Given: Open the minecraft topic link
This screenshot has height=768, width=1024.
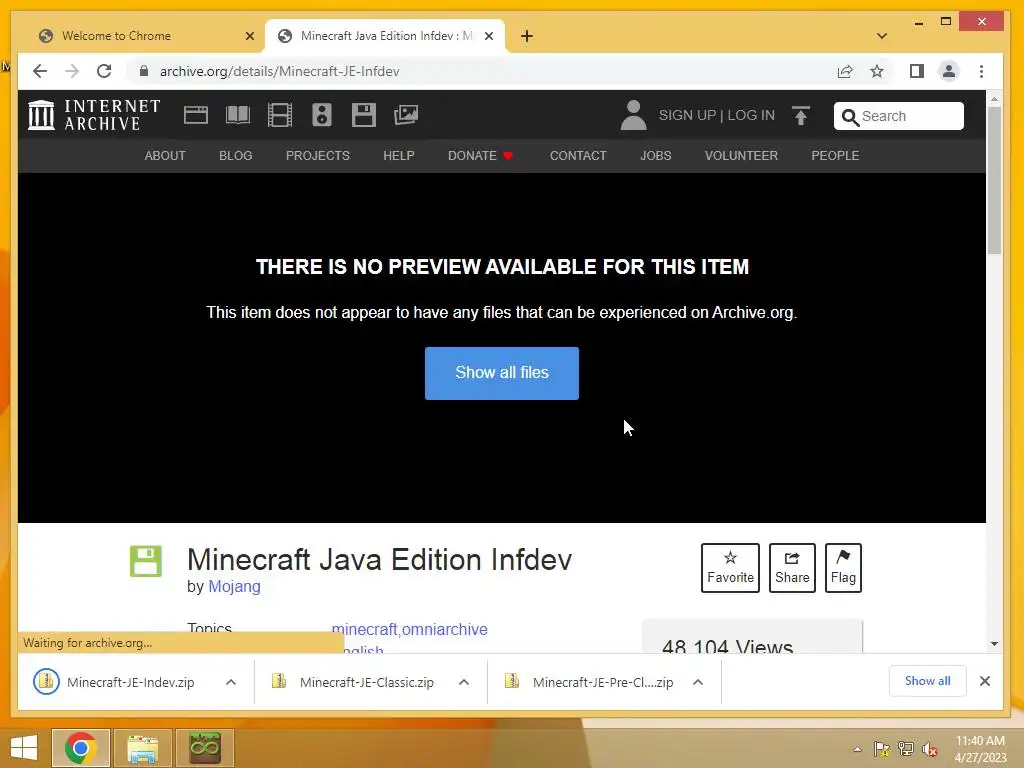Looking at the screenshot, I should (x=364, y=630).
